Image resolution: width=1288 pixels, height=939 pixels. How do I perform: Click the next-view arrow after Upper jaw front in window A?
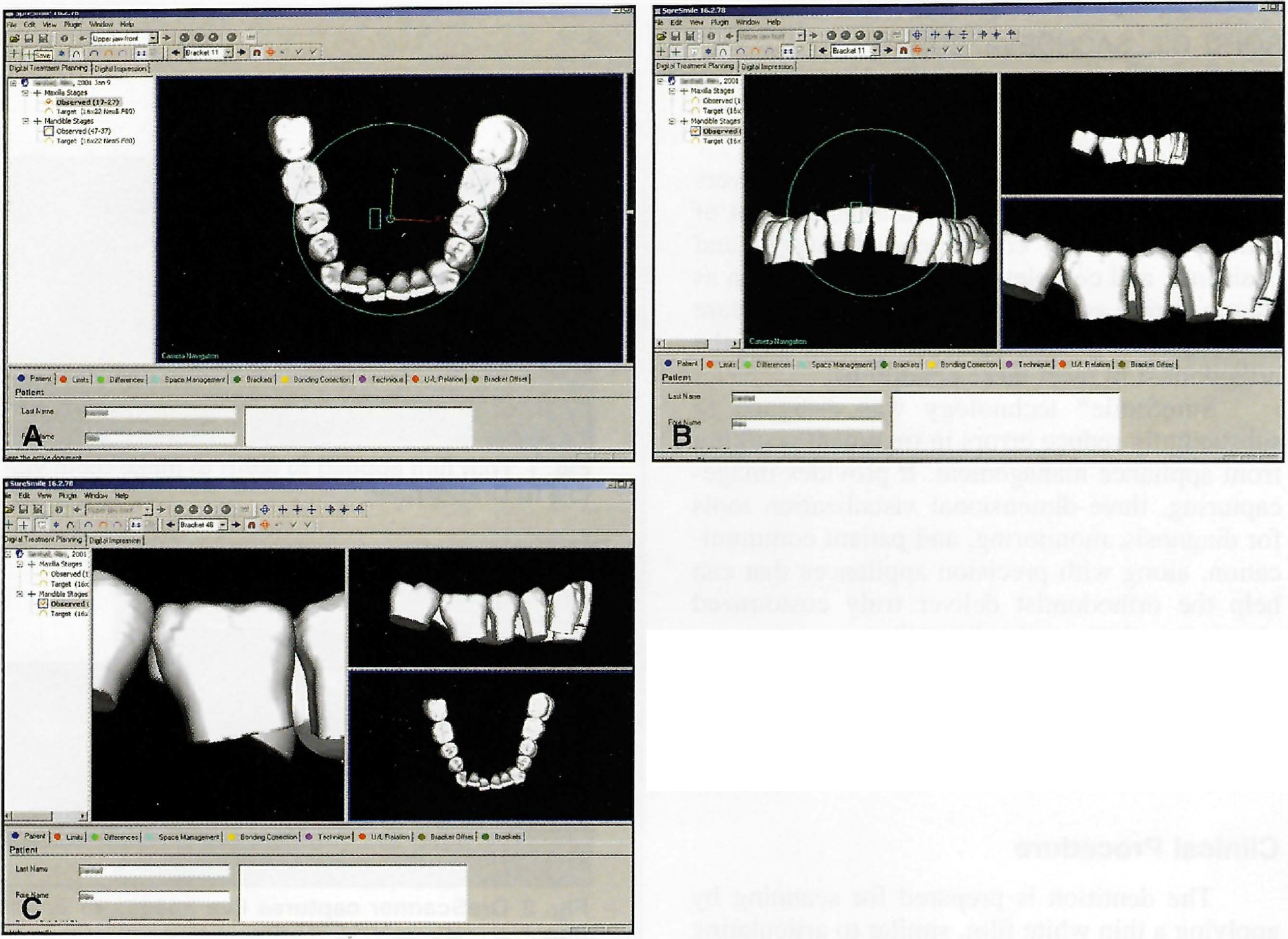[167, 38]
